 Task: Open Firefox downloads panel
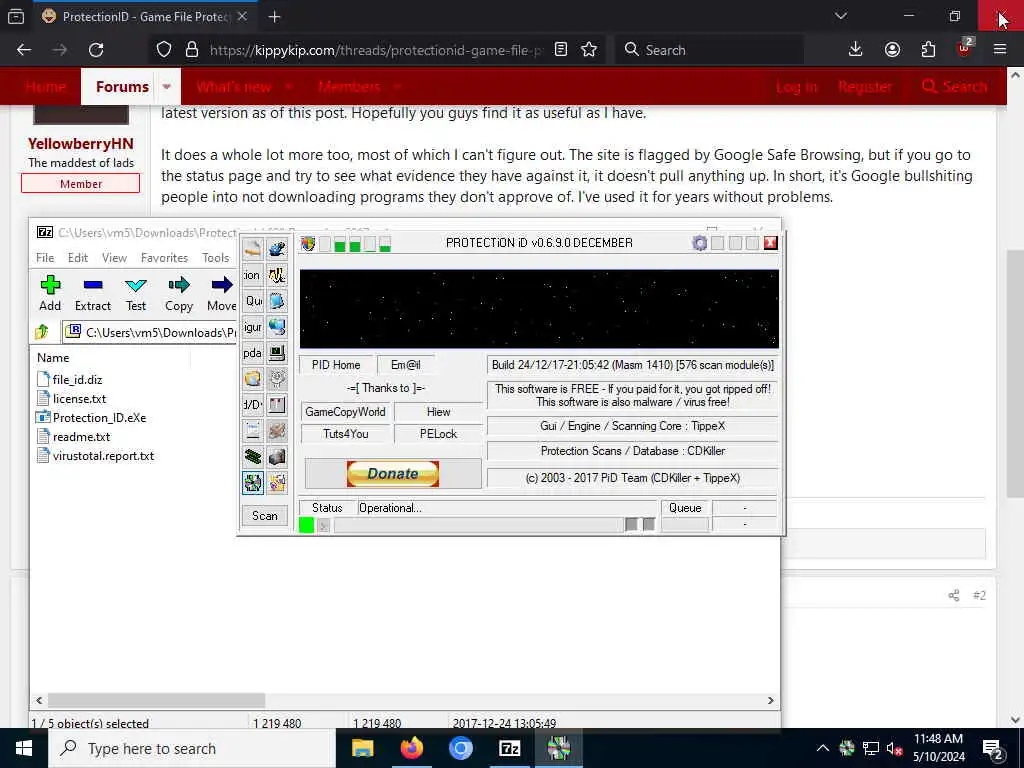click(856, 50)
